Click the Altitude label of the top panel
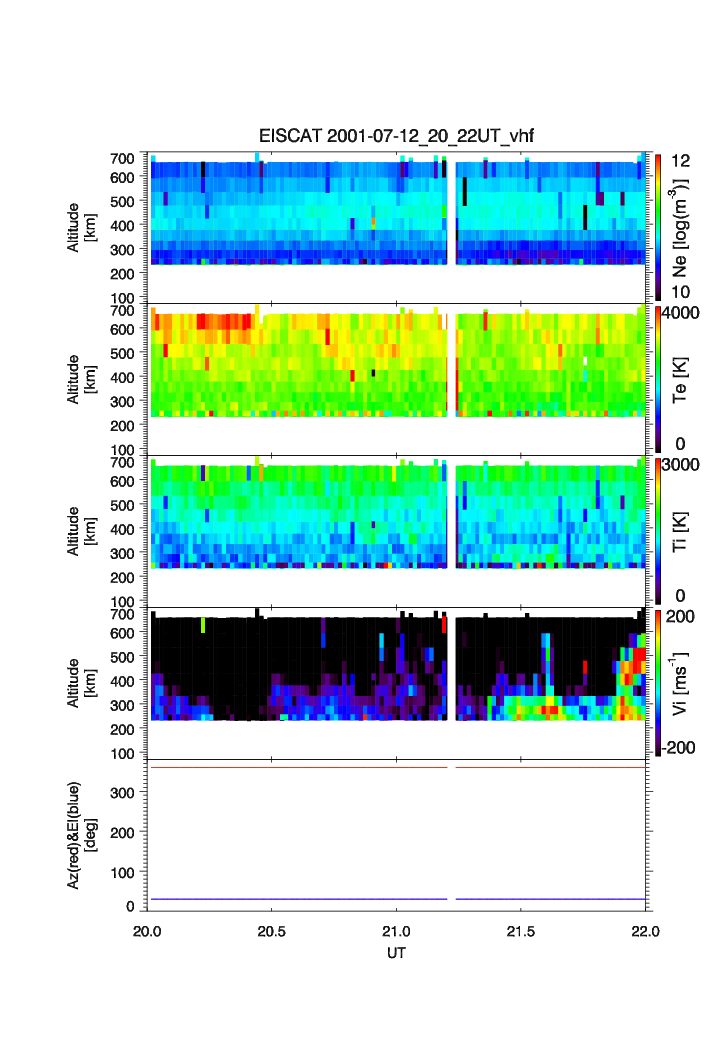 coord(80,226)
